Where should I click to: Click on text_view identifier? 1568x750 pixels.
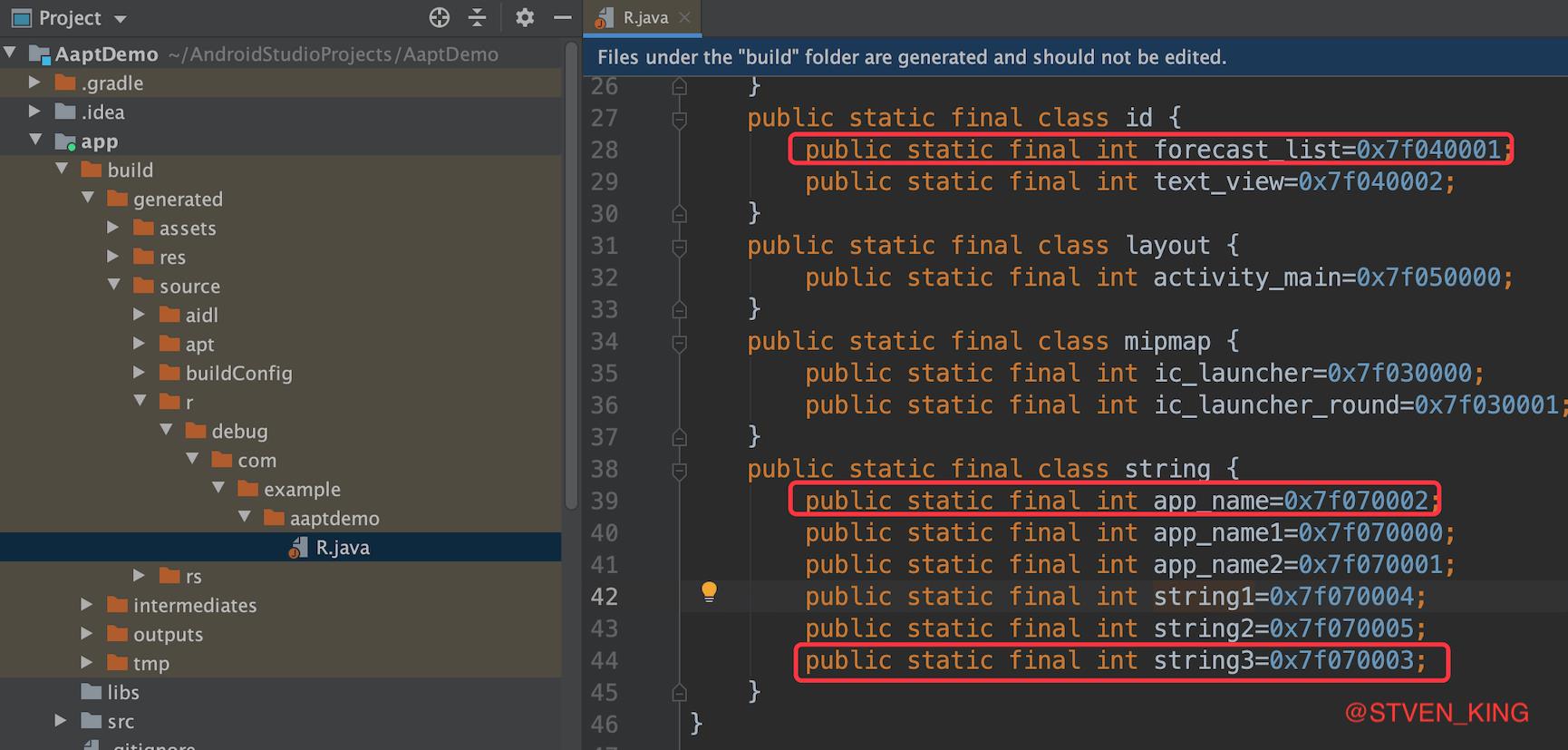coord(1218,181)
